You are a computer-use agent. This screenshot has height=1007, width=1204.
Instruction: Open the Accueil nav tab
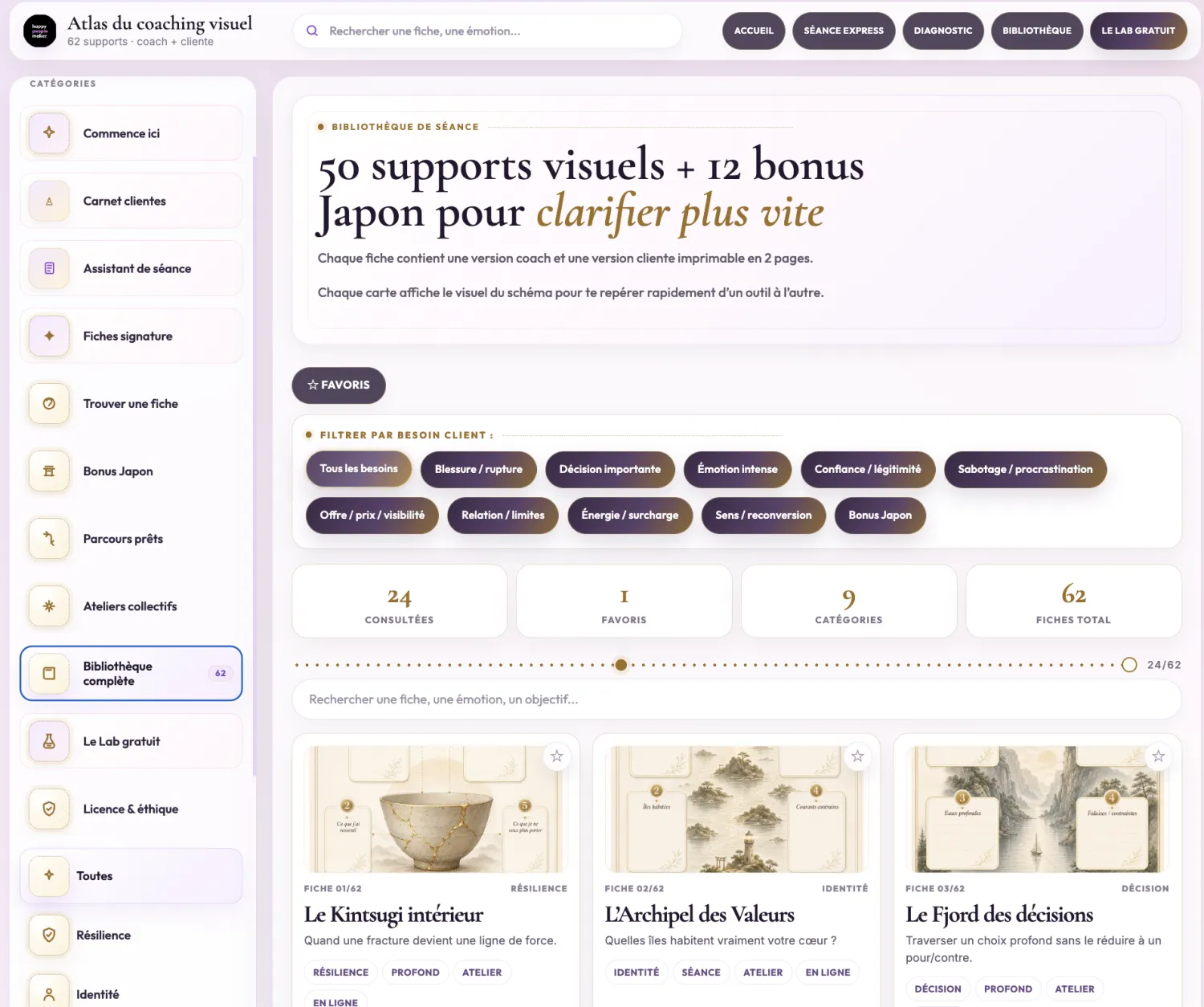[754, 31]
